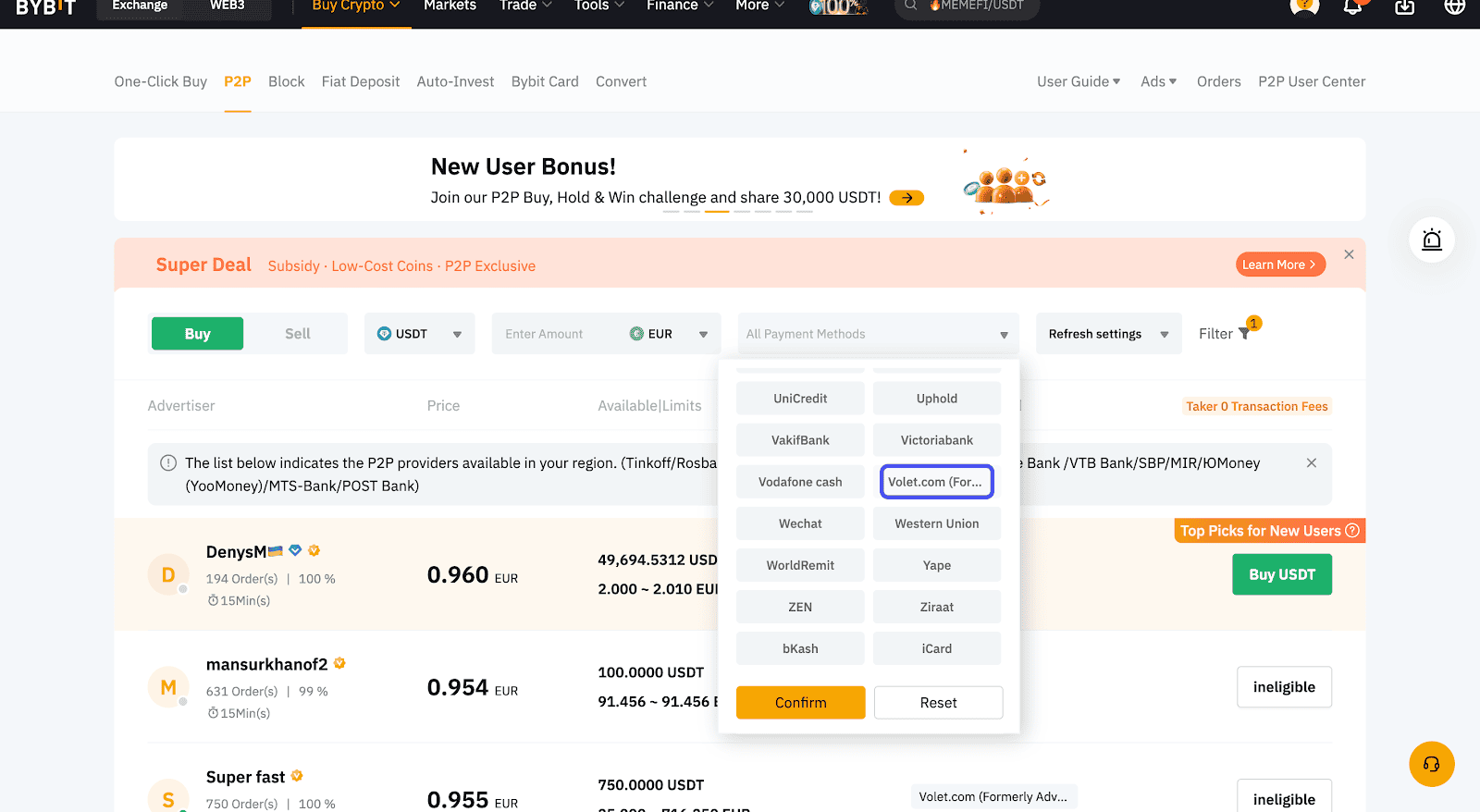Image resolution: width=1480 pixels, height=812 pixels.
Task: Select UniCredit payment method
Action: (800, 399)
